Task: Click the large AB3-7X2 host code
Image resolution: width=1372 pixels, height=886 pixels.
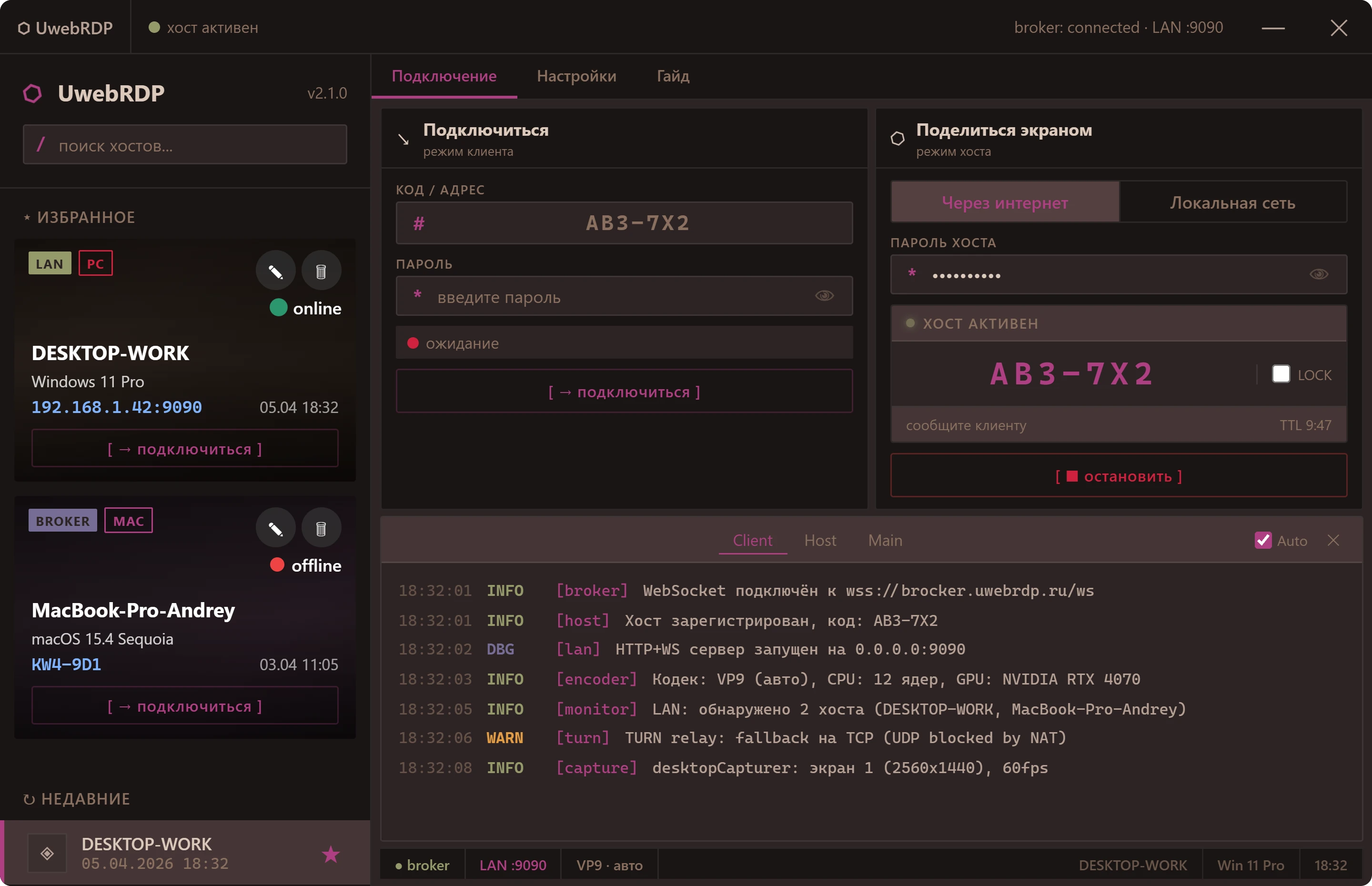Action: click(x=1072, y=374)
